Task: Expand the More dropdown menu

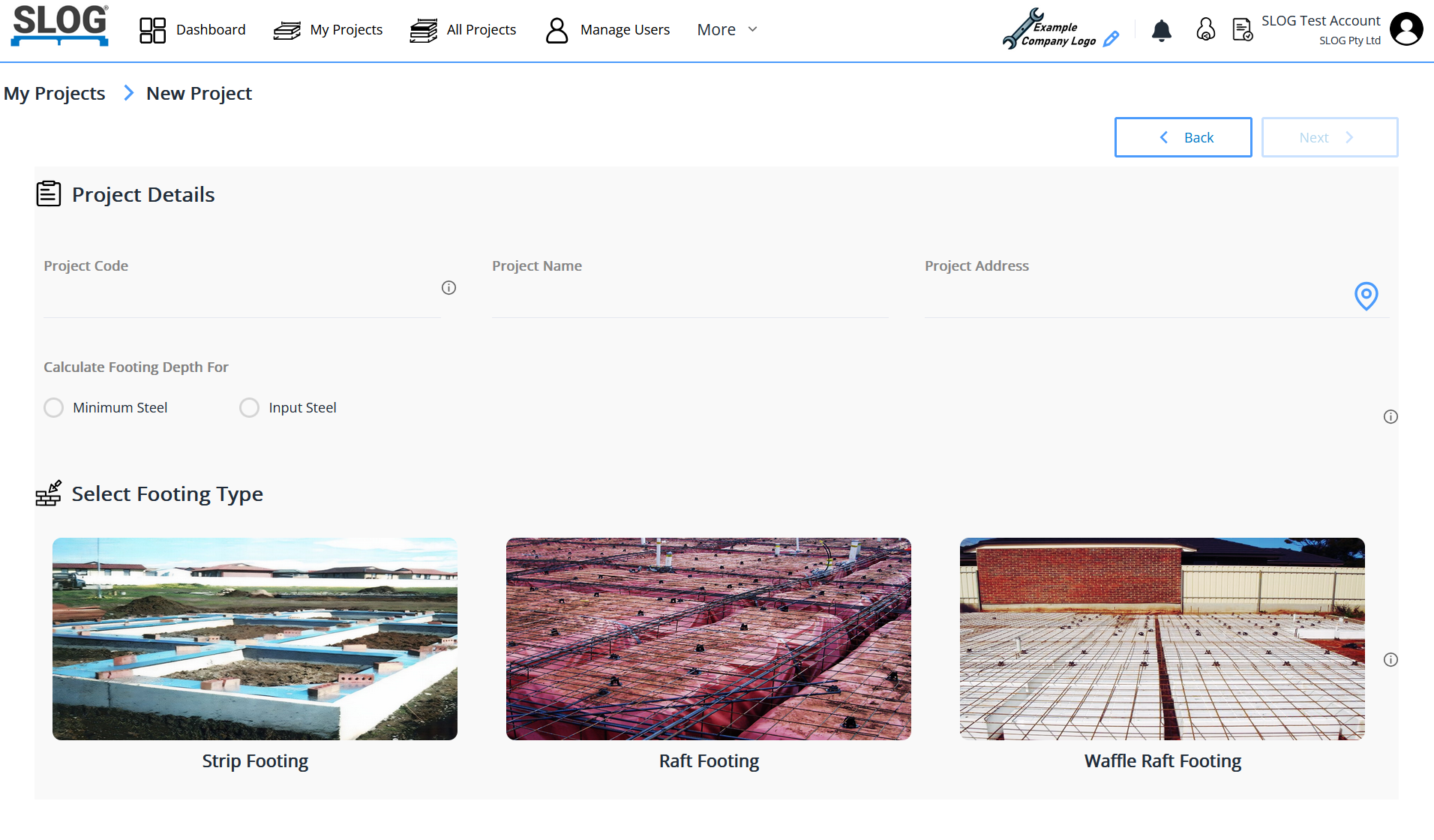Action: click(727, 30)
